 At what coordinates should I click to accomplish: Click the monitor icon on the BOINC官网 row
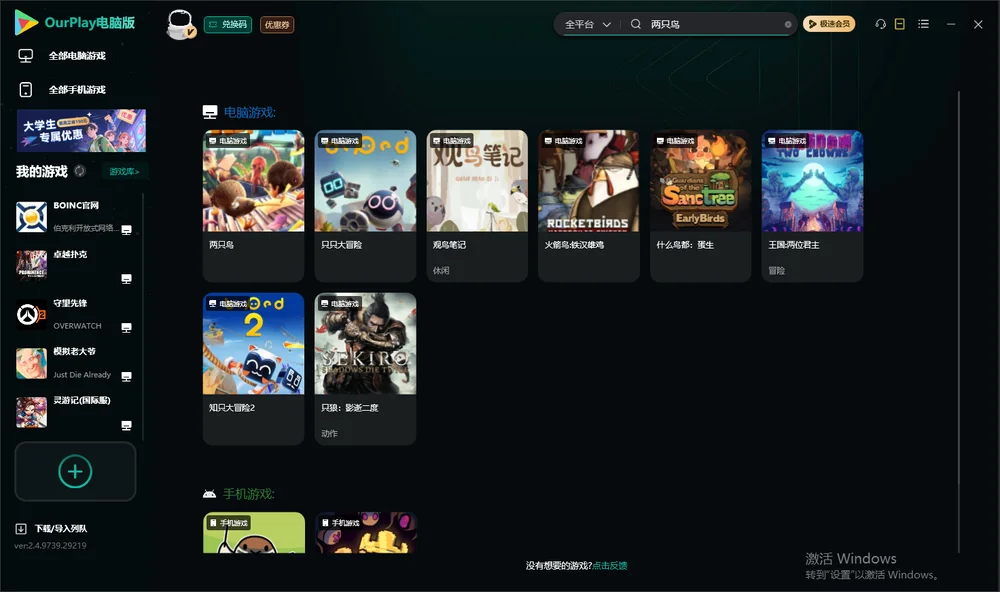[x=126, y=230]
